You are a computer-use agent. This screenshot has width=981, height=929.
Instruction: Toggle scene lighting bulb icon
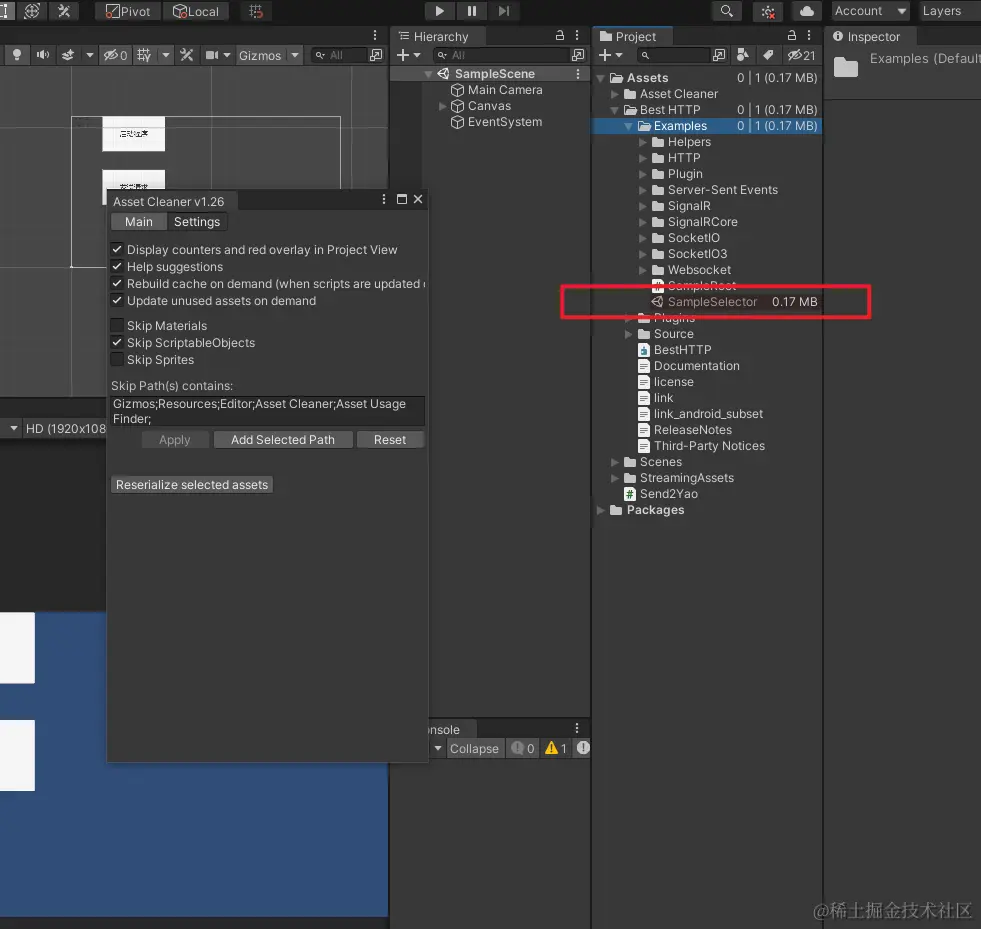tap(17, 55)
